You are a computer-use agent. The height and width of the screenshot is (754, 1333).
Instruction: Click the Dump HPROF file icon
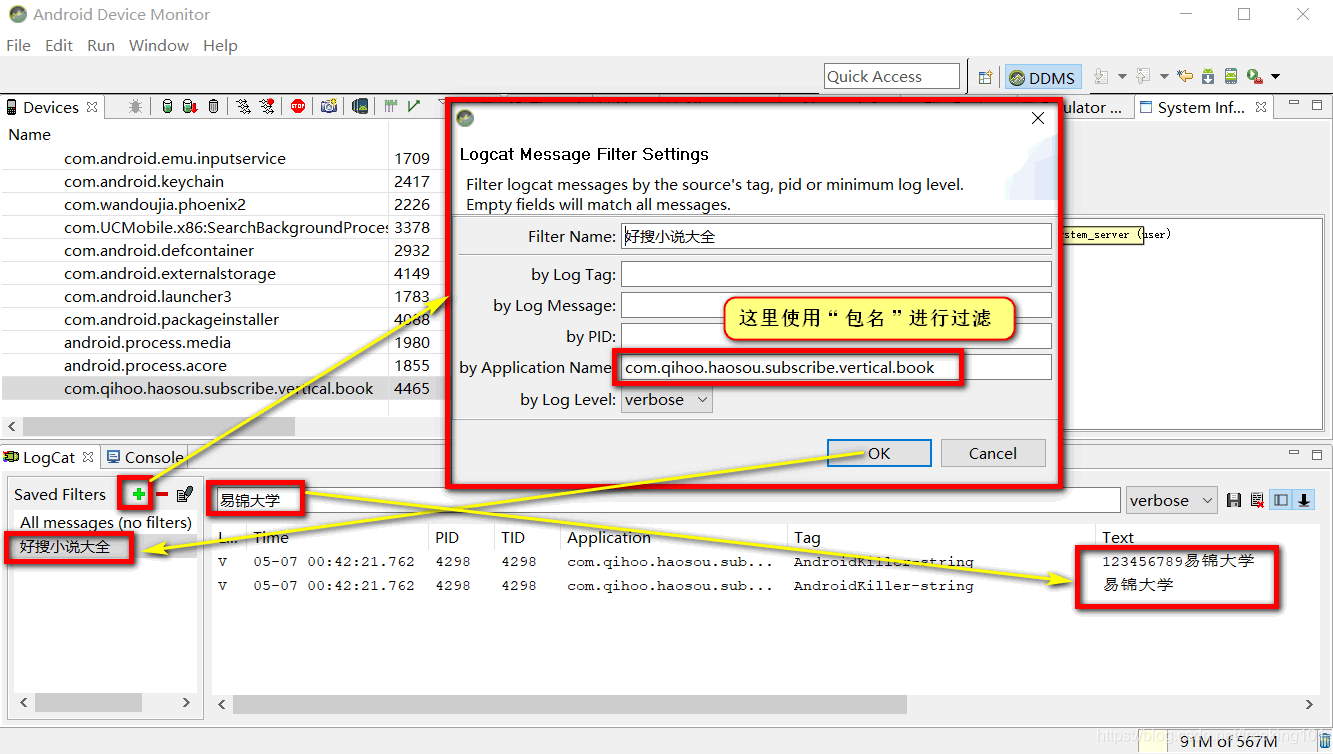pos(189,106)
